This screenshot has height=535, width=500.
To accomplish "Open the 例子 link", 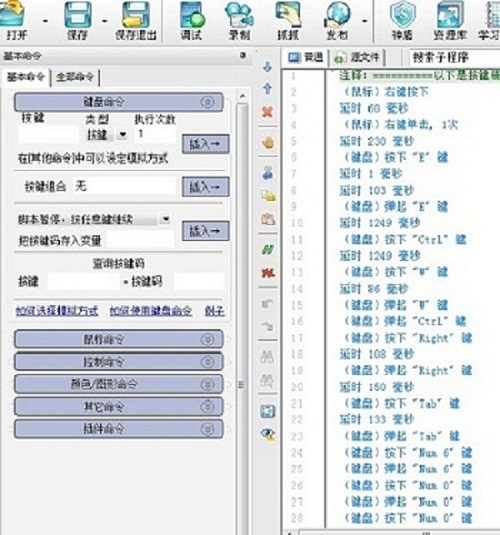I will tap(214, 311).
